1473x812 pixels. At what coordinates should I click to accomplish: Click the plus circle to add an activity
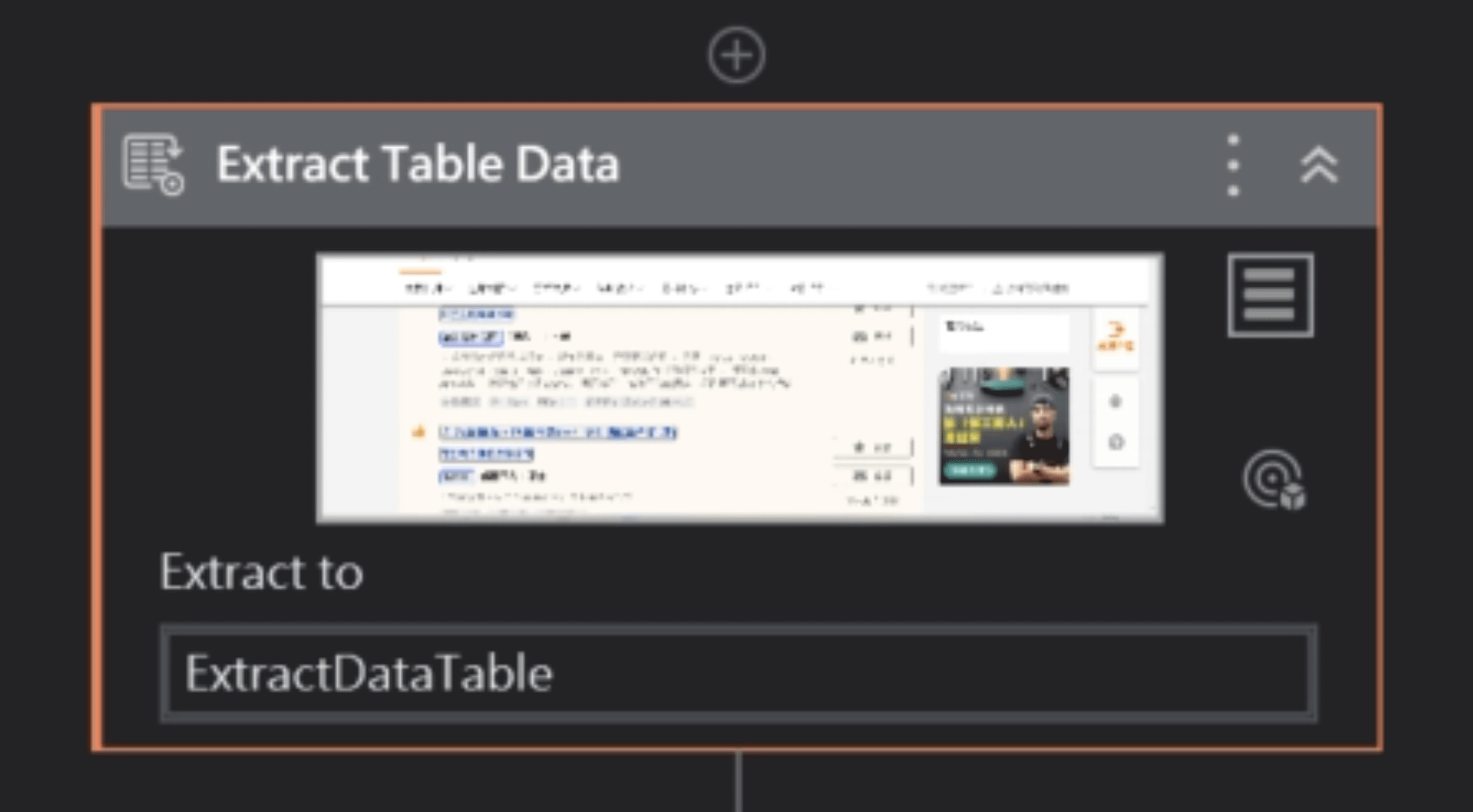[x=736, y=55]
